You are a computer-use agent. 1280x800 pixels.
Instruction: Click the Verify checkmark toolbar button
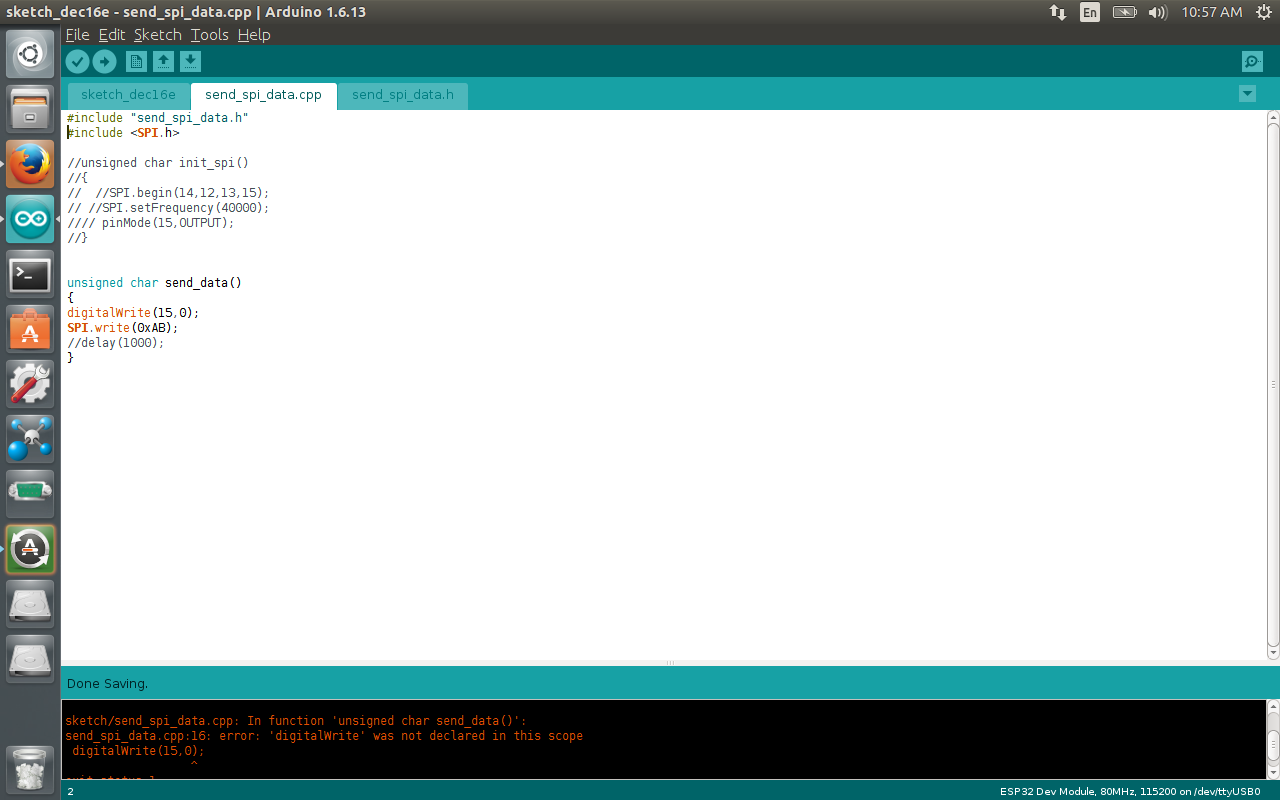(77, 62)
